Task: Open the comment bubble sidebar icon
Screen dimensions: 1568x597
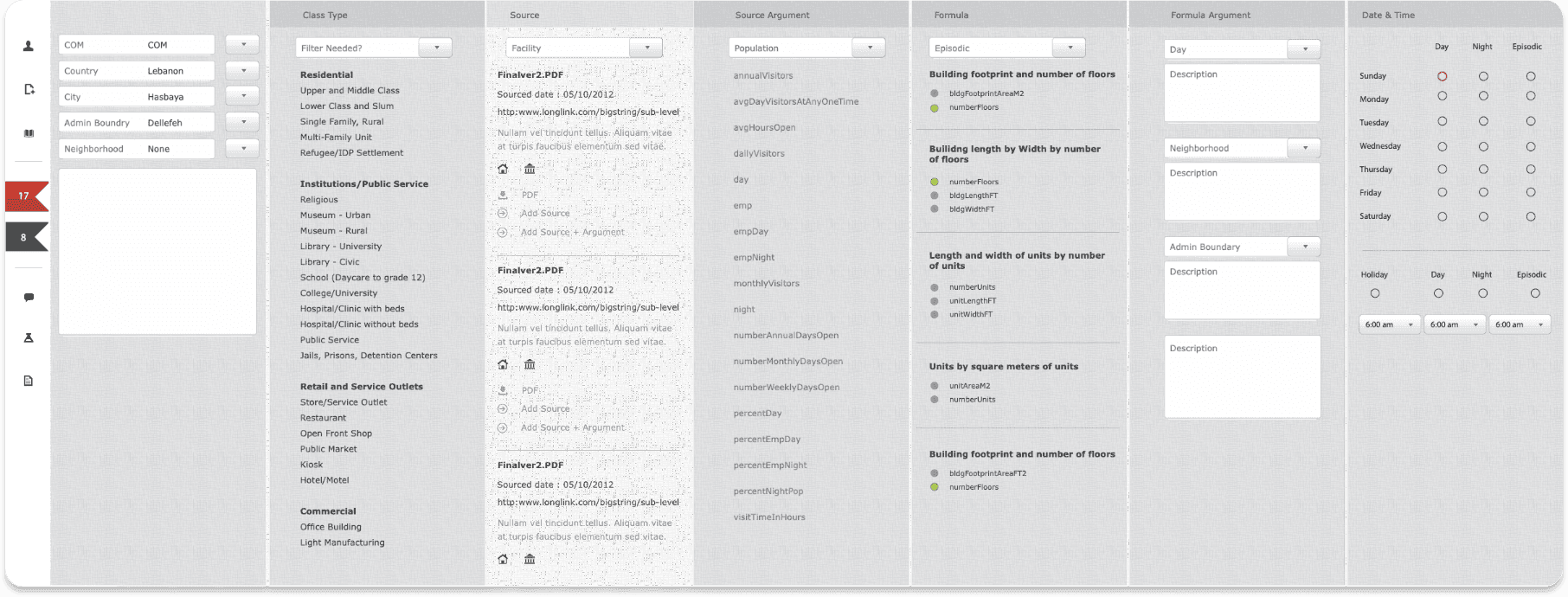Action: tap(29, 297)
